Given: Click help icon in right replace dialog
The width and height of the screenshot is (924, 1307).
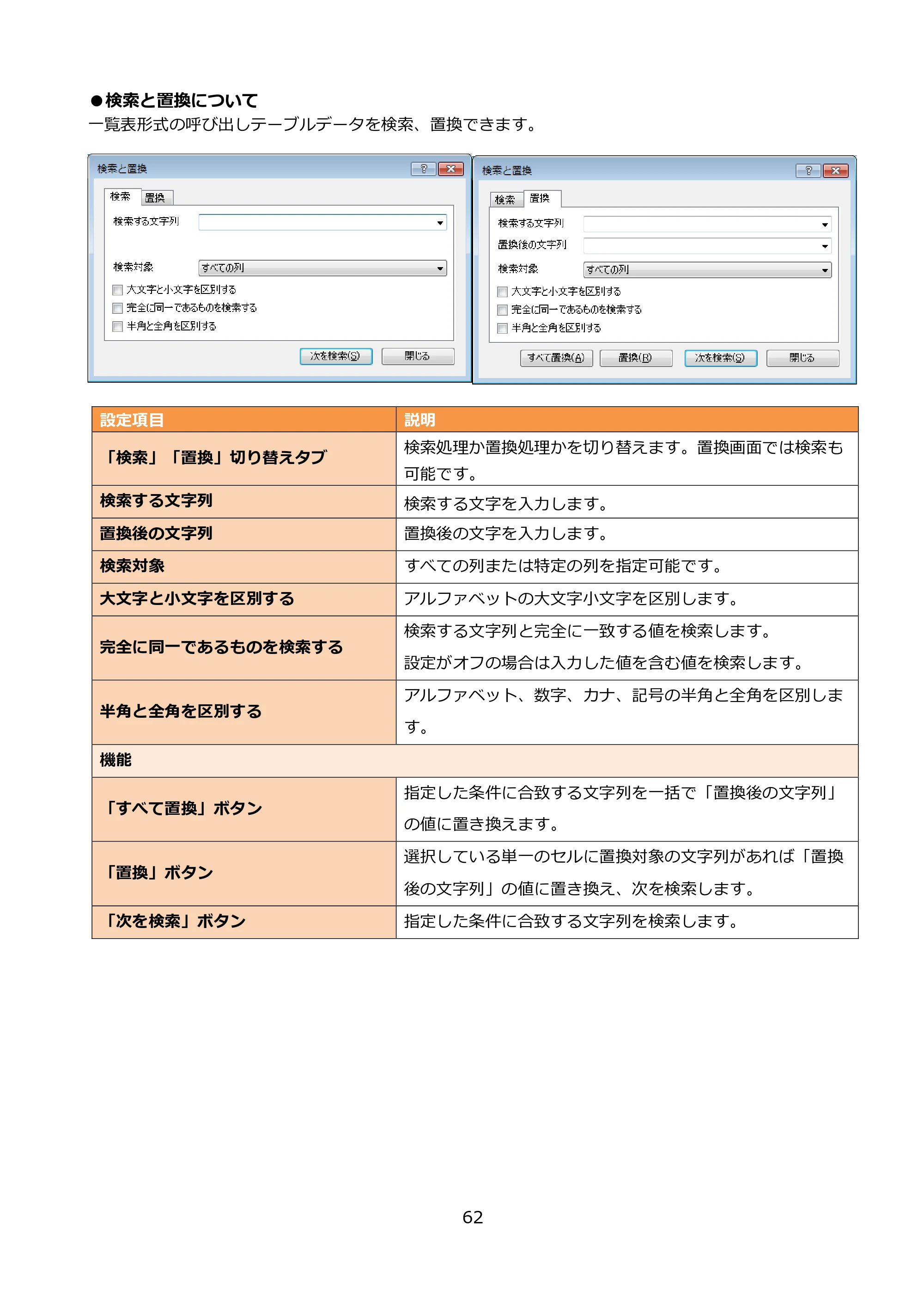Looking at the screenshot, I should [x=808, y=170].
